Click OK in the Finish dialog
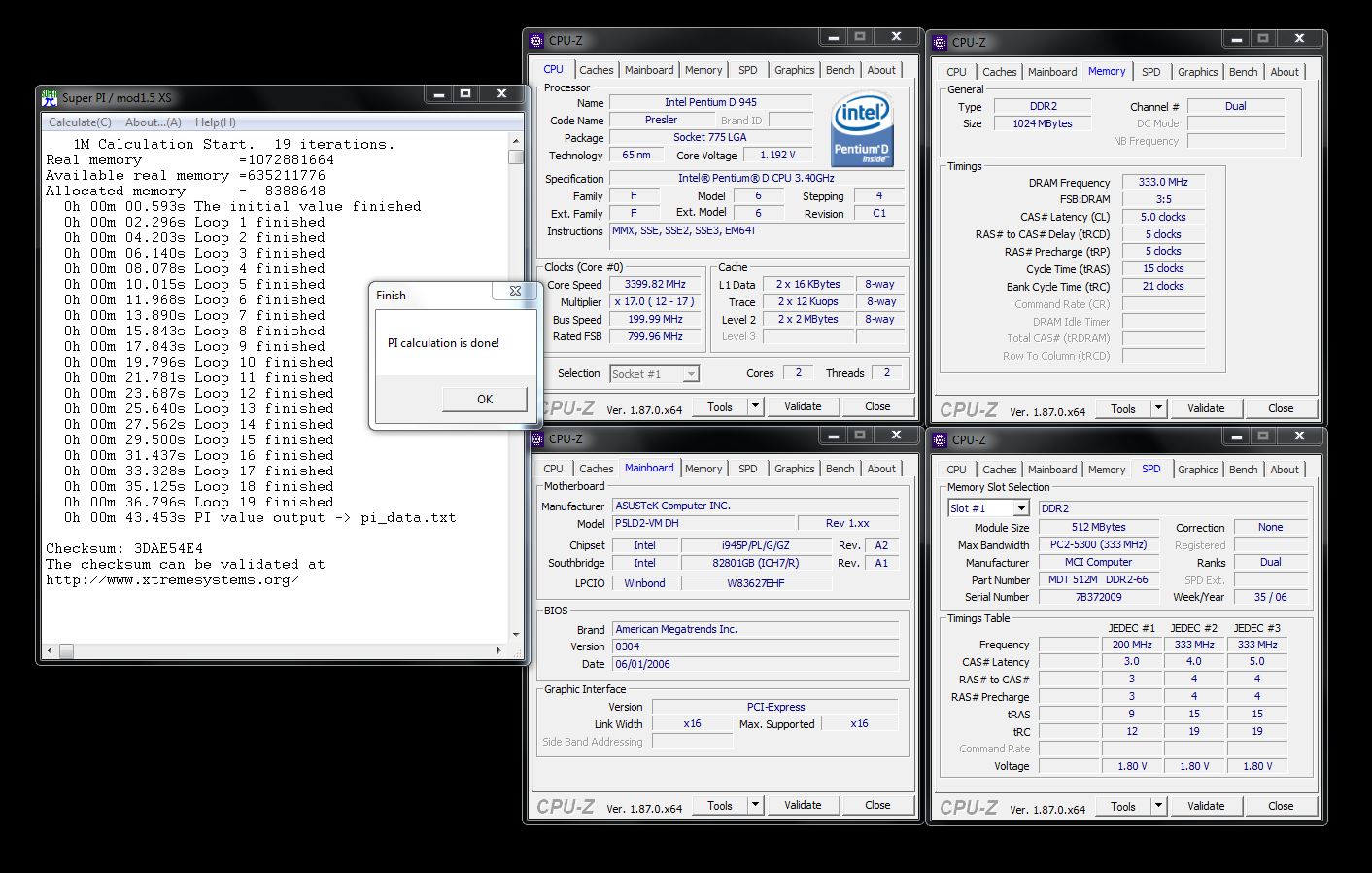This screenshot has width=1372, height=873. point(485,399)
